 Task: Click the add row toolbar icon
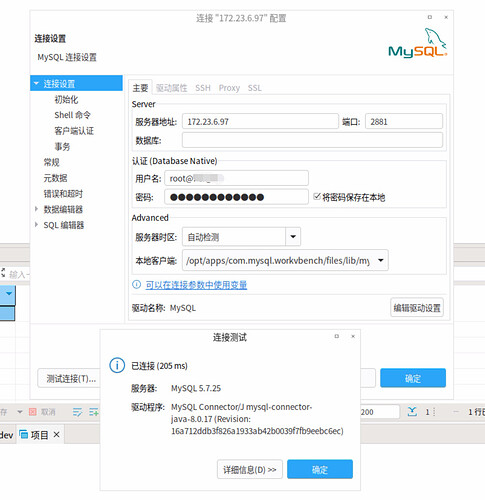pos(94,412)
